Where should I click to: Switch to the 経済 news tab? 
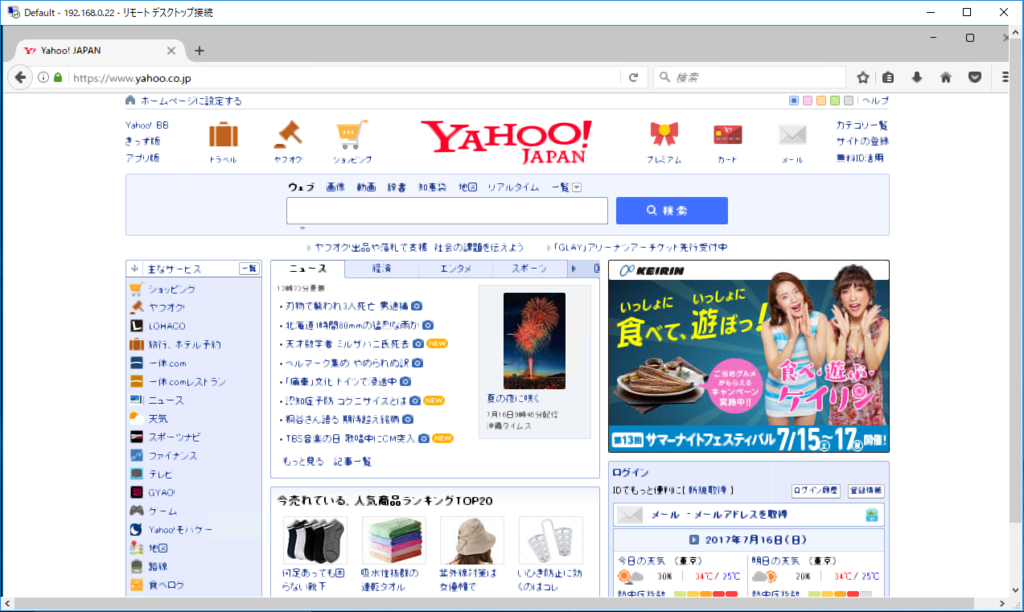pos(381,268)
